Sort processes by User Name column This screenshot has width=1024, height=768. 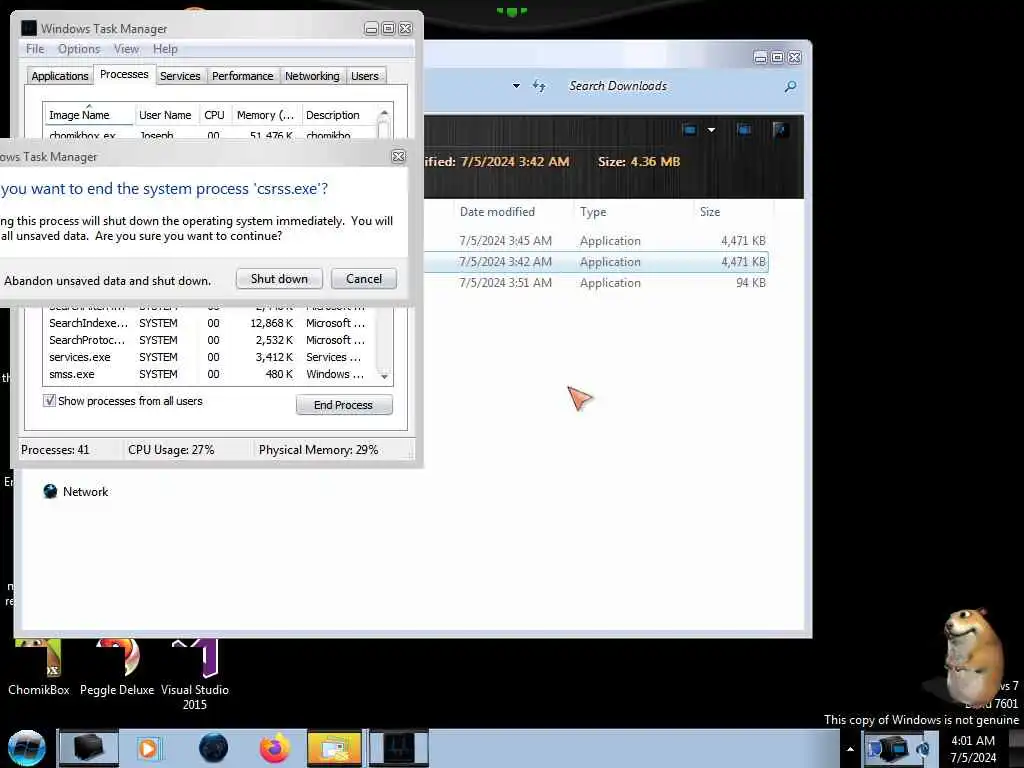165,115
